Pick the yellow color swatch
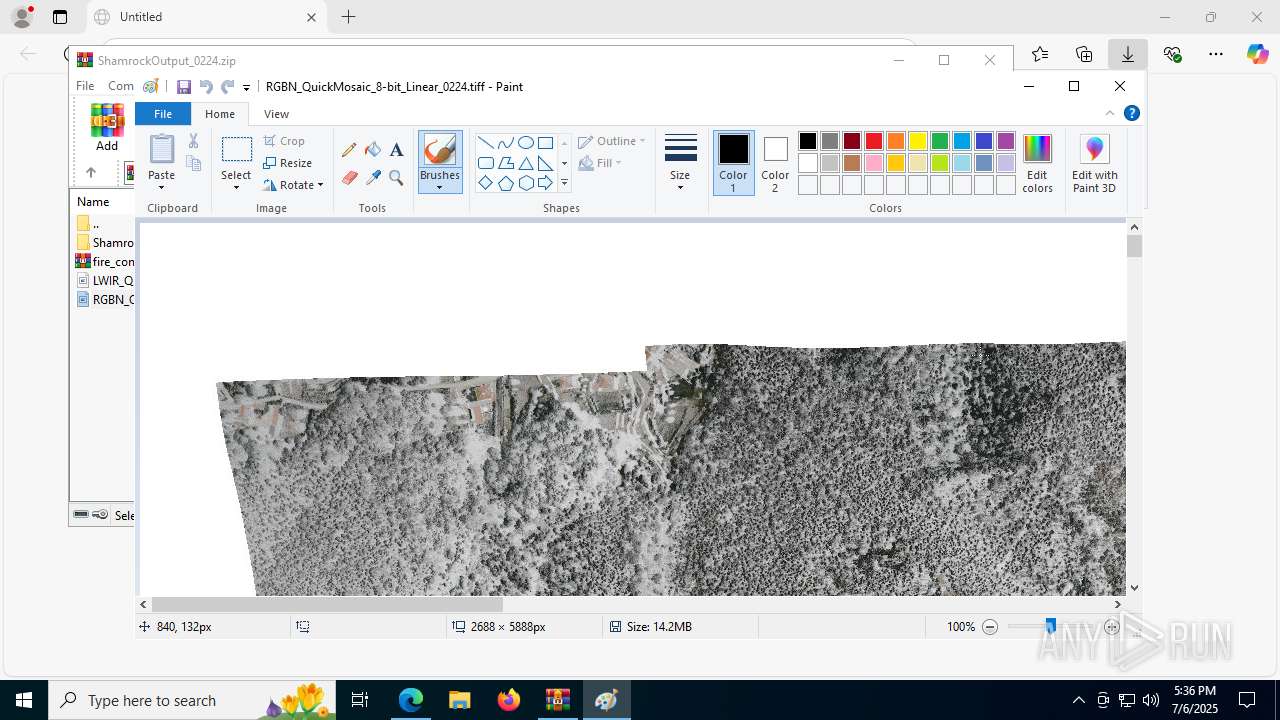The height and width of the screenshot is (720, 1280). pyautogui.click(x=918, y=141)
